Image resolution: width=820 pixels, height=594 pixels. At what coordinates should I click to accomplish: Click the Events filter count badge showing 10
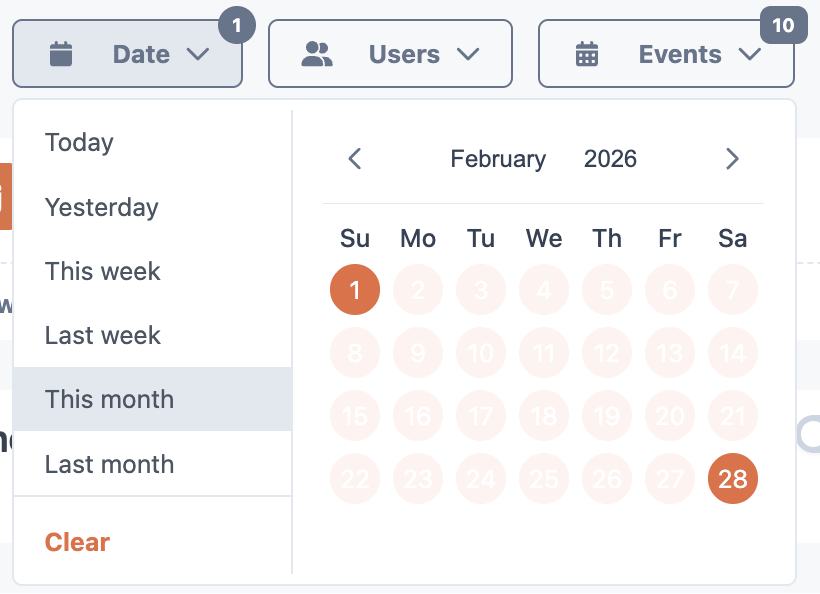[x=783, y=25]
